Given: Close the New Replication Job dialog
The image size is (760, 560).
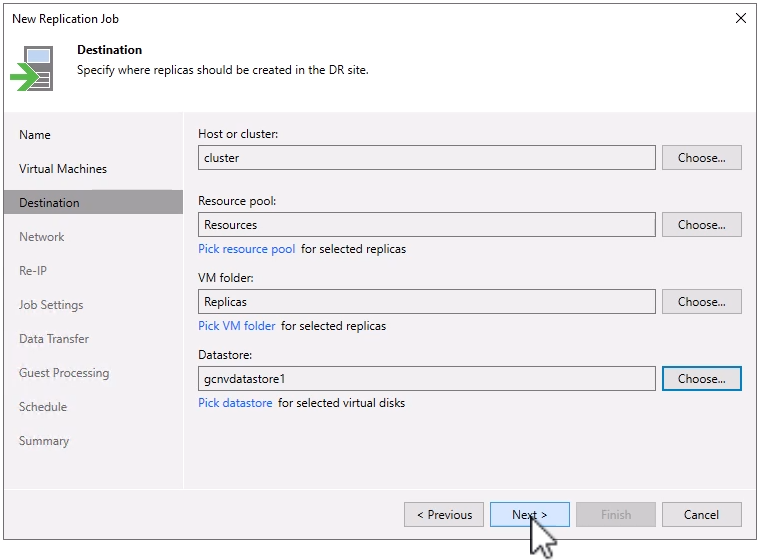Looking at the screenshot, I should [740, 19].
